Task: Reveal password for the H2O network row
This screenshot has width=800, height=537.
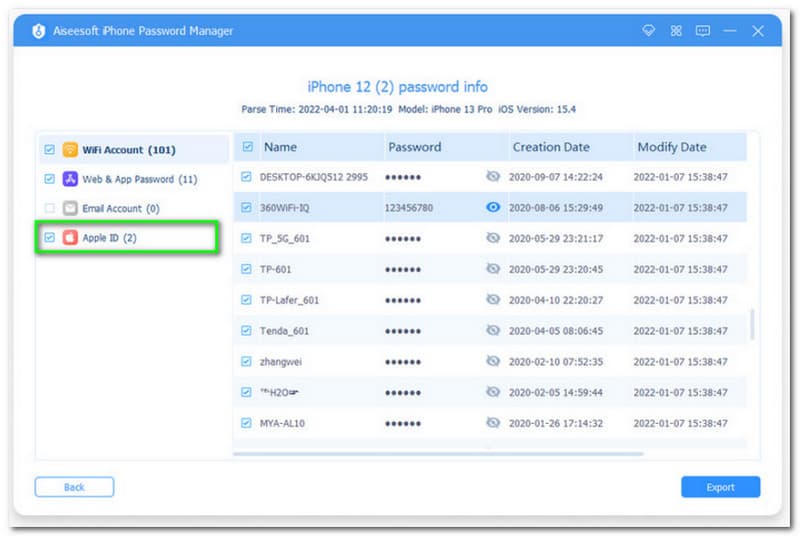Action: coord(492,392)
